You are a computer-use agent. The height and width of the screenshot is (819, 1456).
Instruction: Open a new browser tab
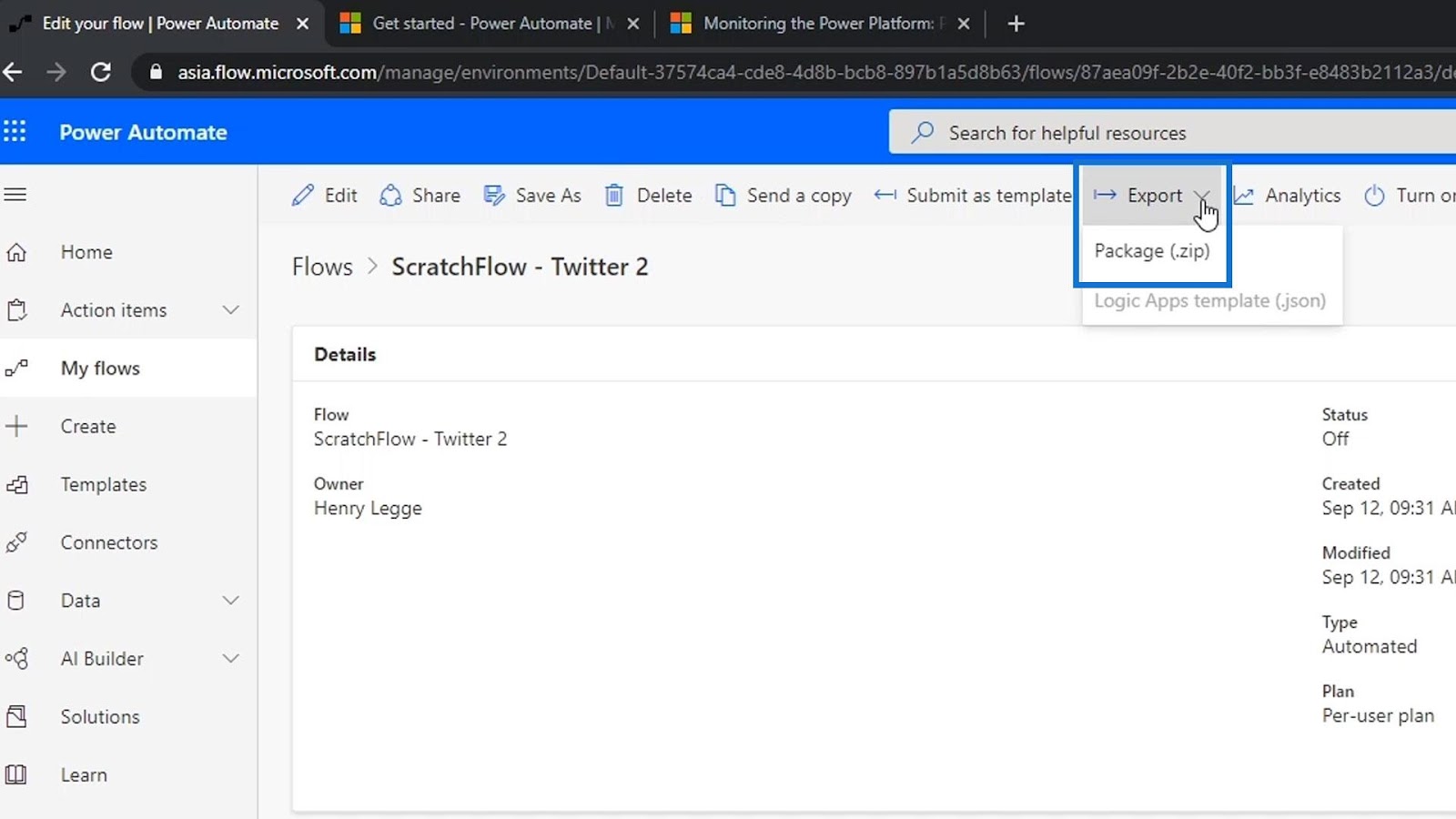click(1016, 24)
